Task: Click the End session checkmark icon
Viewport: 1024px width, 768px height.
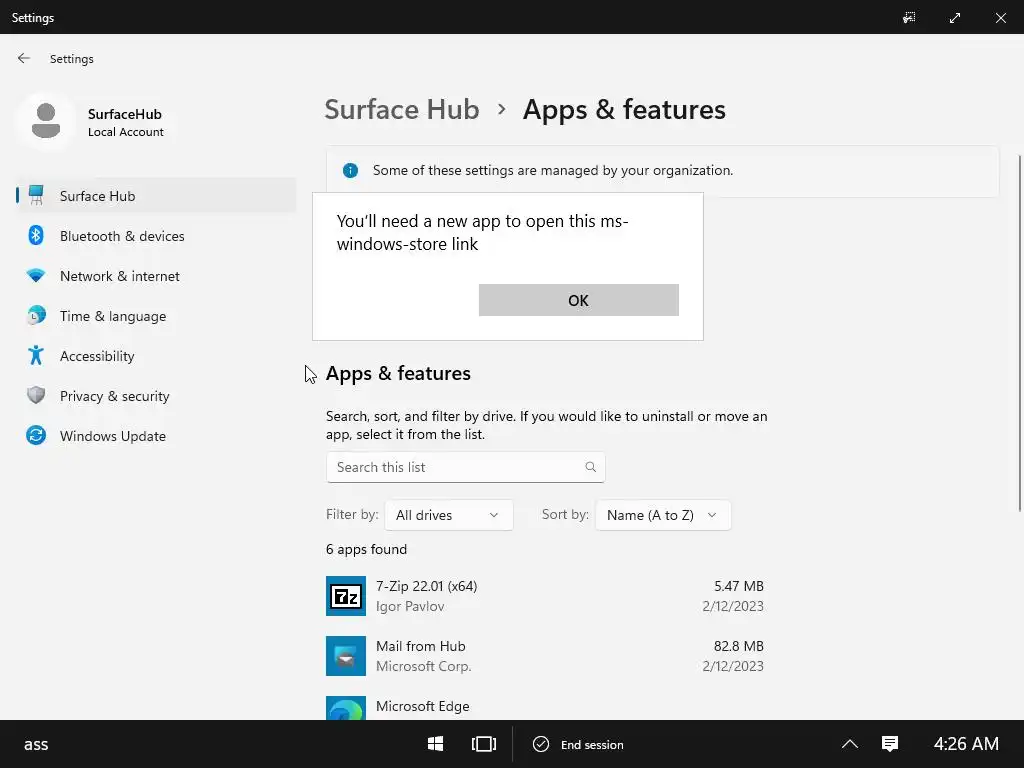Action: [541, 744]
